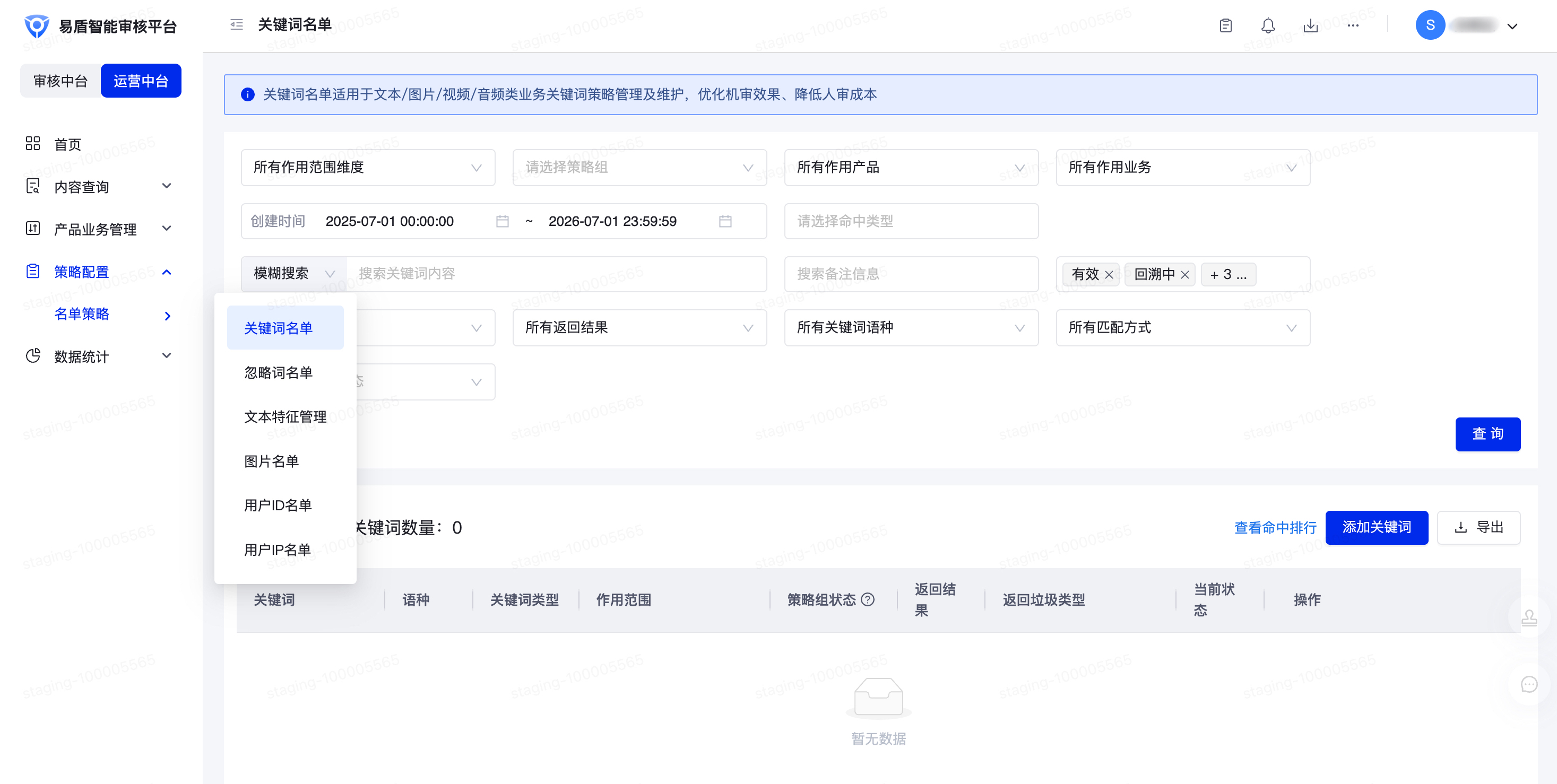Switch to 审核中台 tab
Viewport: 1557px width, 784px height.
60,81
